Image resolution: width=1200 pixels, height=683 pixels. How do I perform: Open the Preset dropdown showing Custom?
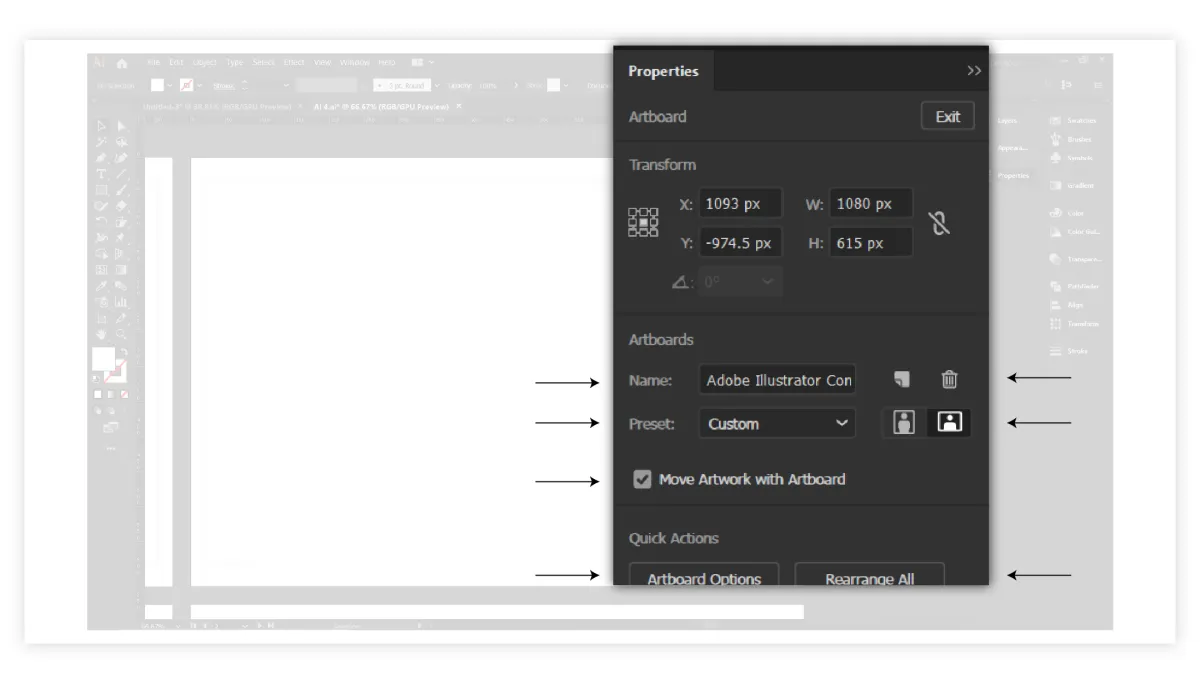(777, 423)
